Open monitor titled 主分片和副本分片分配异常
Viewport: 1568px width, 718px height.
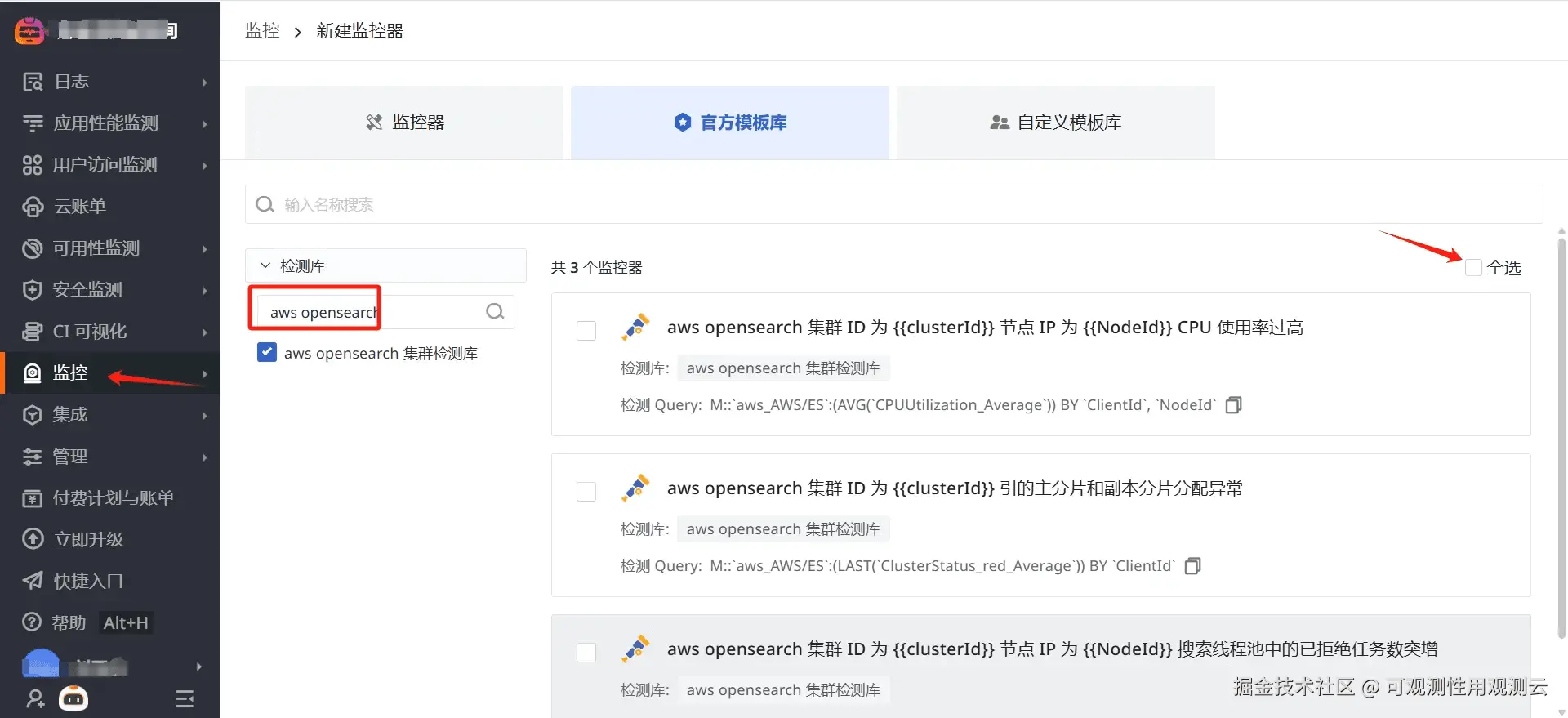coord(955,488)
